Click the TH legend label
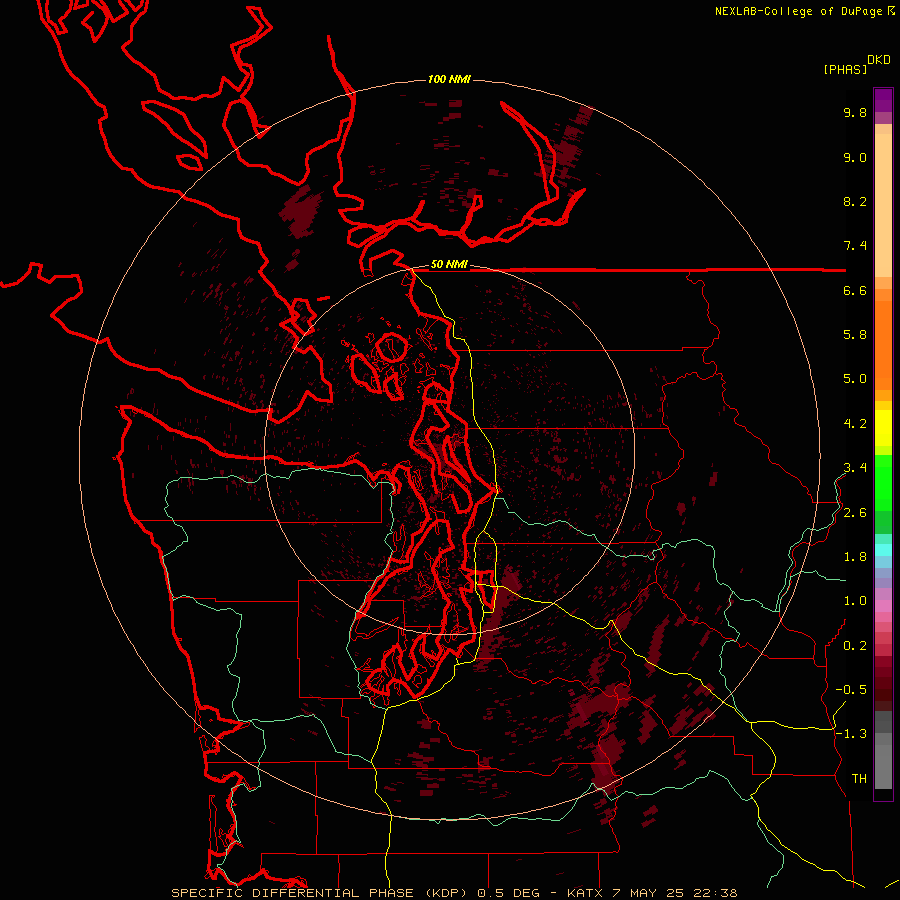This screenshot has width=900, height=900. (x=859, y=779)
